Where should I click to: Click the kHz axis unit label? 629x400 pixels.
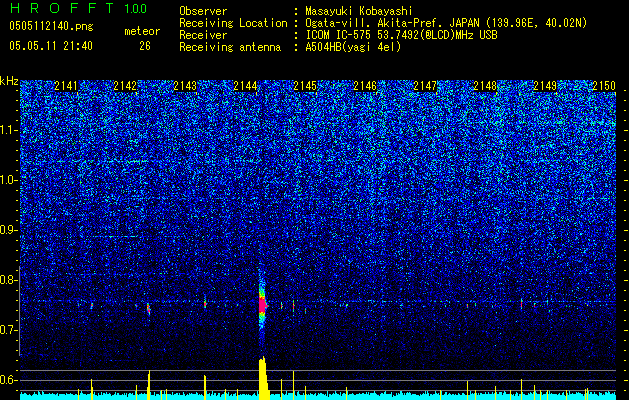(x=9, y=81)
